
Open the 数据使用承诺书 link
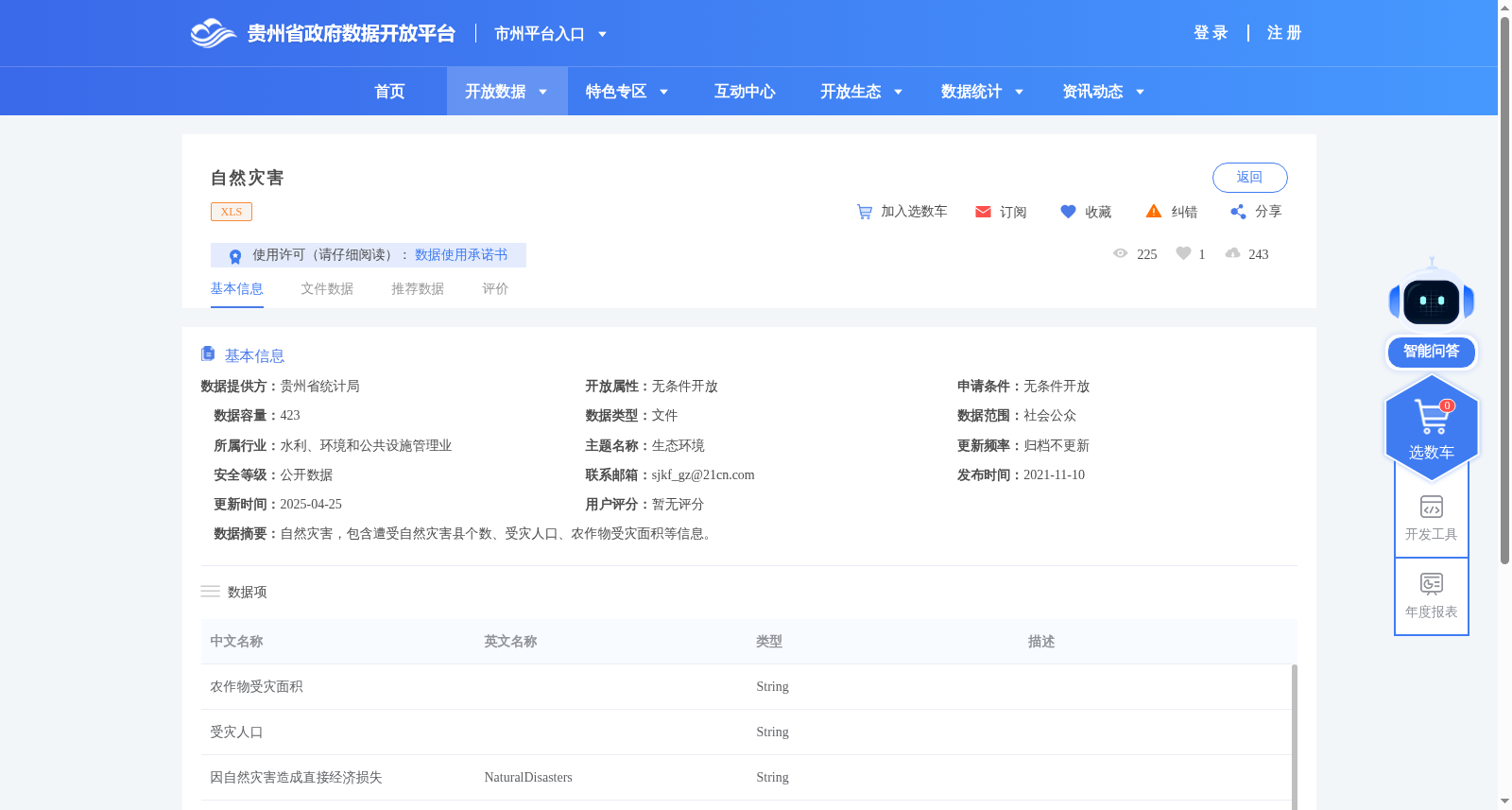pyautogui.click(x=461, y=255)
